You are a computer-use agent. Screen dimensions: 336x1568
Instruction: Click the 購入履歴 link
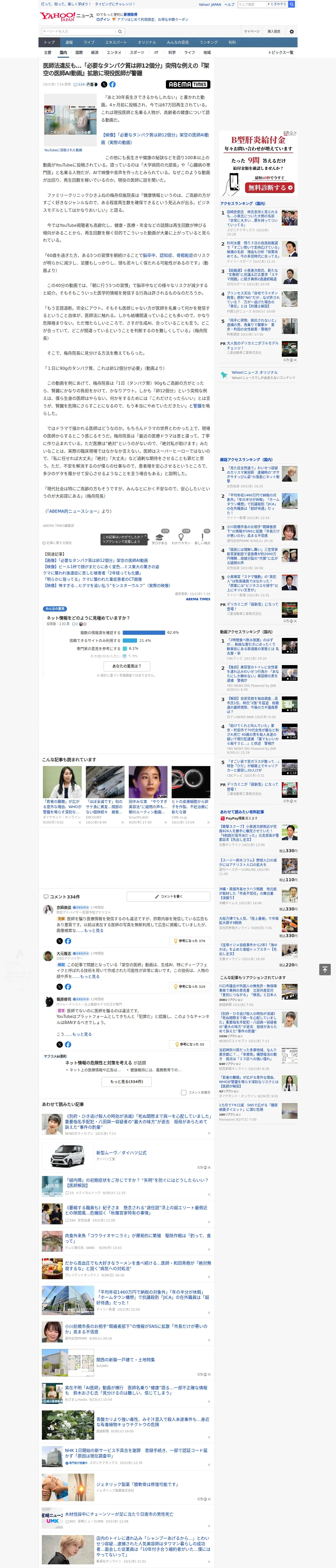(x=274, y=32)
